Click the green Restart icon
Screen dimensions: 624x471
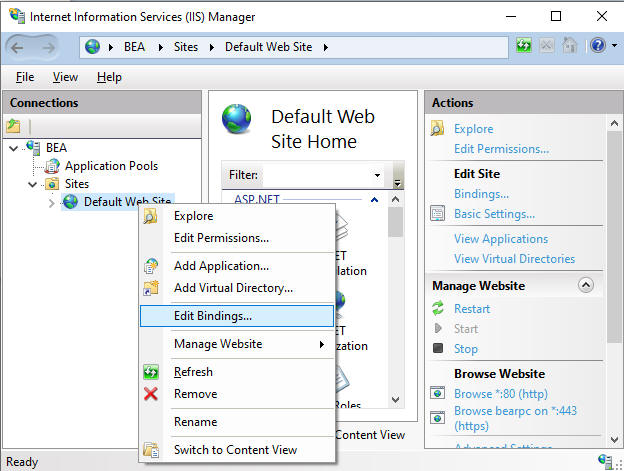click(438, 308)
